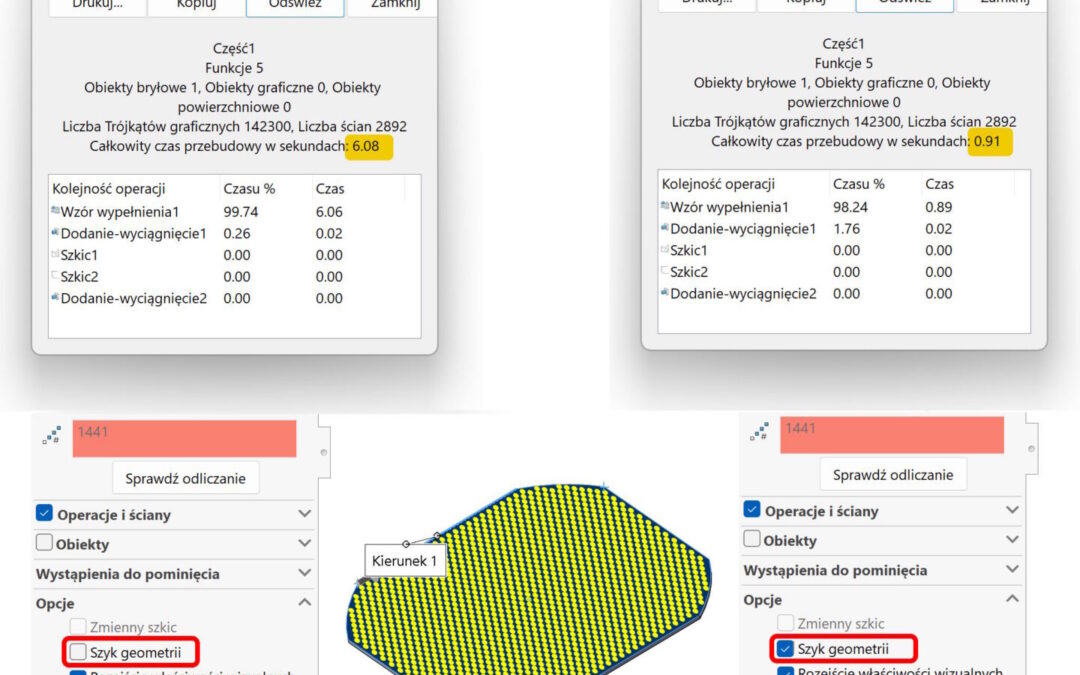
Task: Click the Szkic2 sketch icon in the 6.08-second dialog
Action: [x=55, y=277]
